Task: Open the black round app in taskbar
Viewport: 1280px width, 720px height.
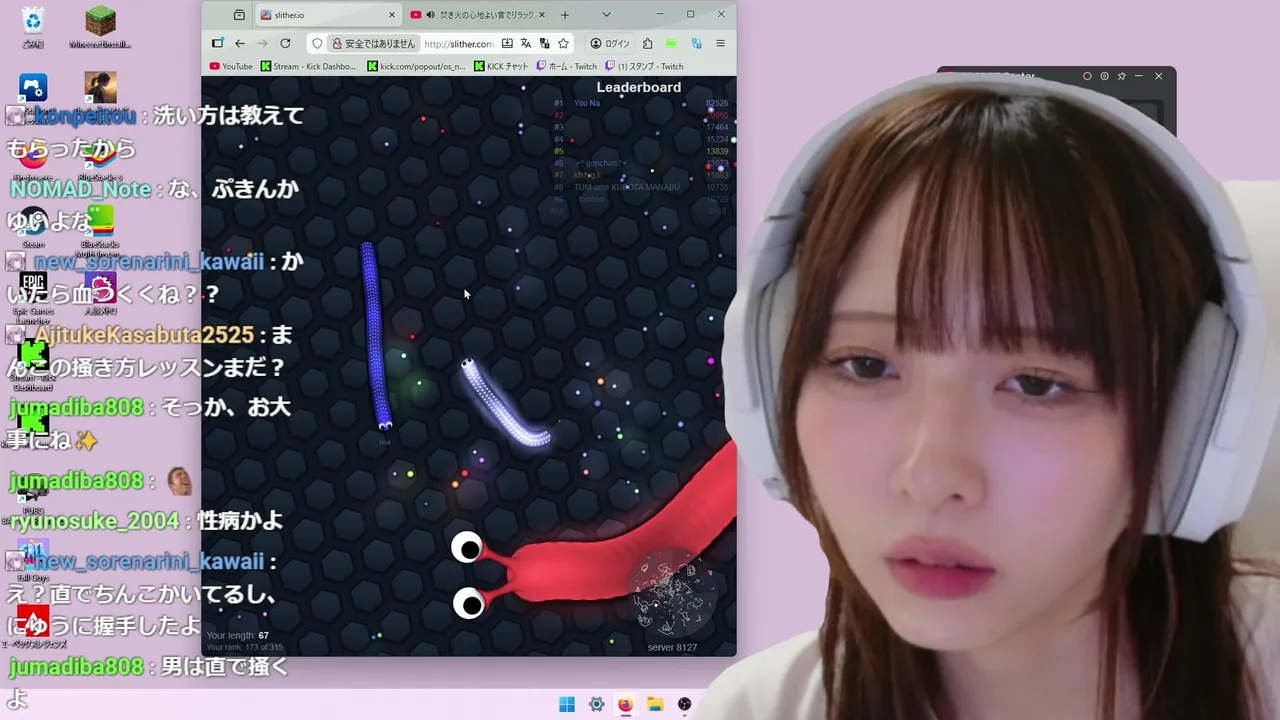Action: point(684,704)
